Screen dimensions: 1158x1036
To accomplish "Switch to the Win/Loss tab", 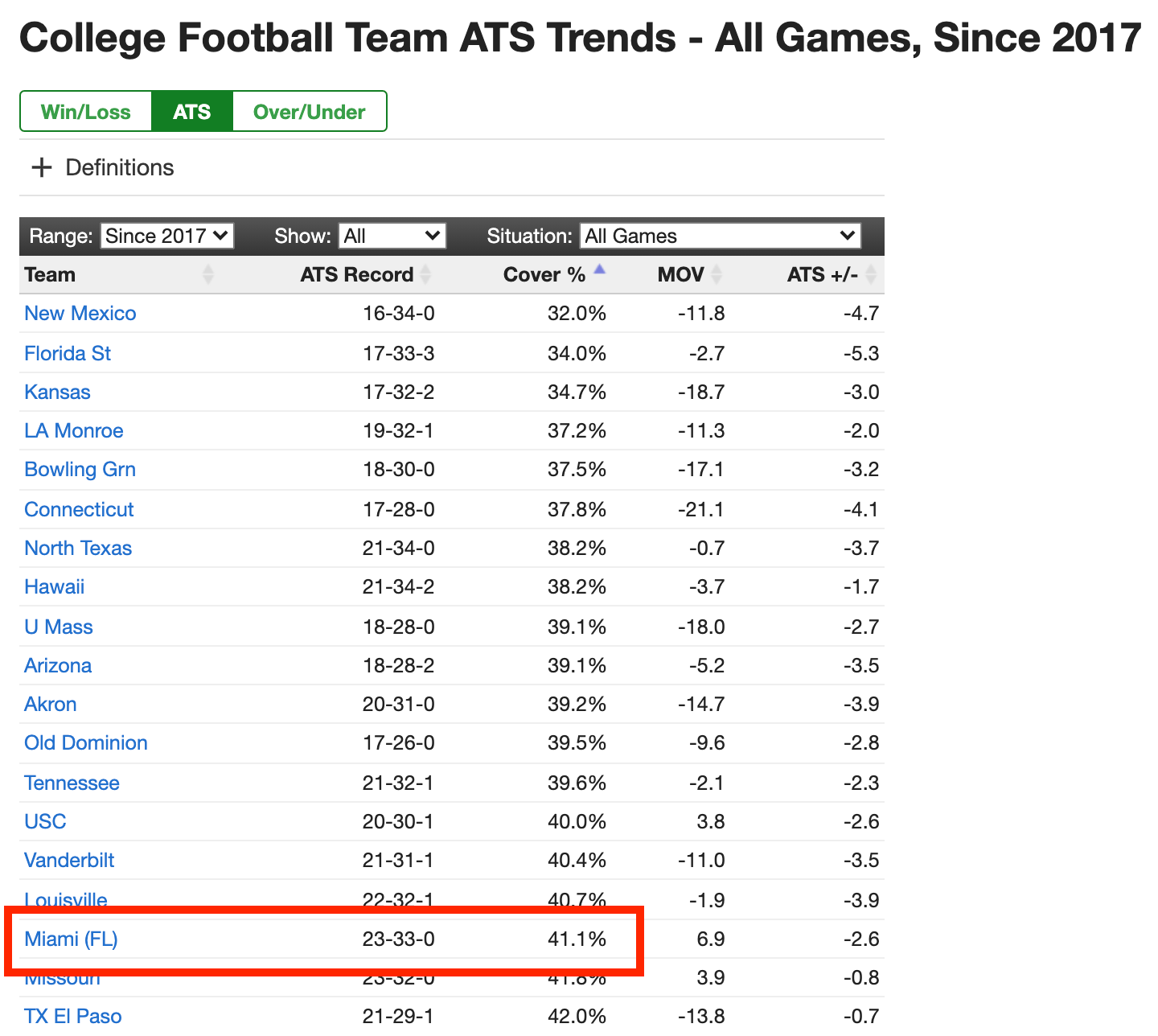I will (x=86, y=111).
